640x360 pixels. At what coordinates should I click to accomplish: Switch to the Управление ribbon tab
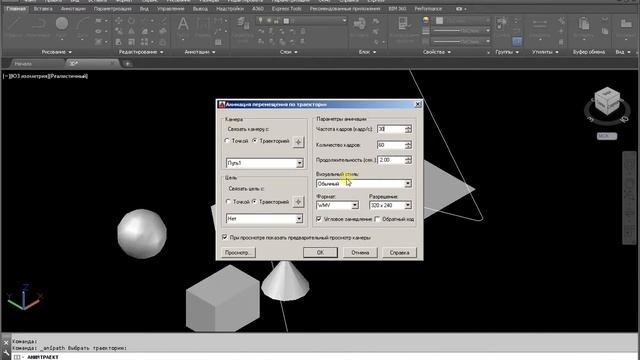[x=171, y=9]
